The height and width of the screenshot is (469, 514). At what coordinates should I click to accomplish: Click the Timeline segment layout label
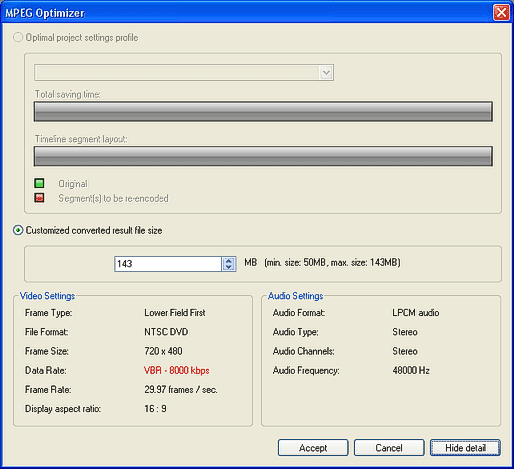(81, 139)
